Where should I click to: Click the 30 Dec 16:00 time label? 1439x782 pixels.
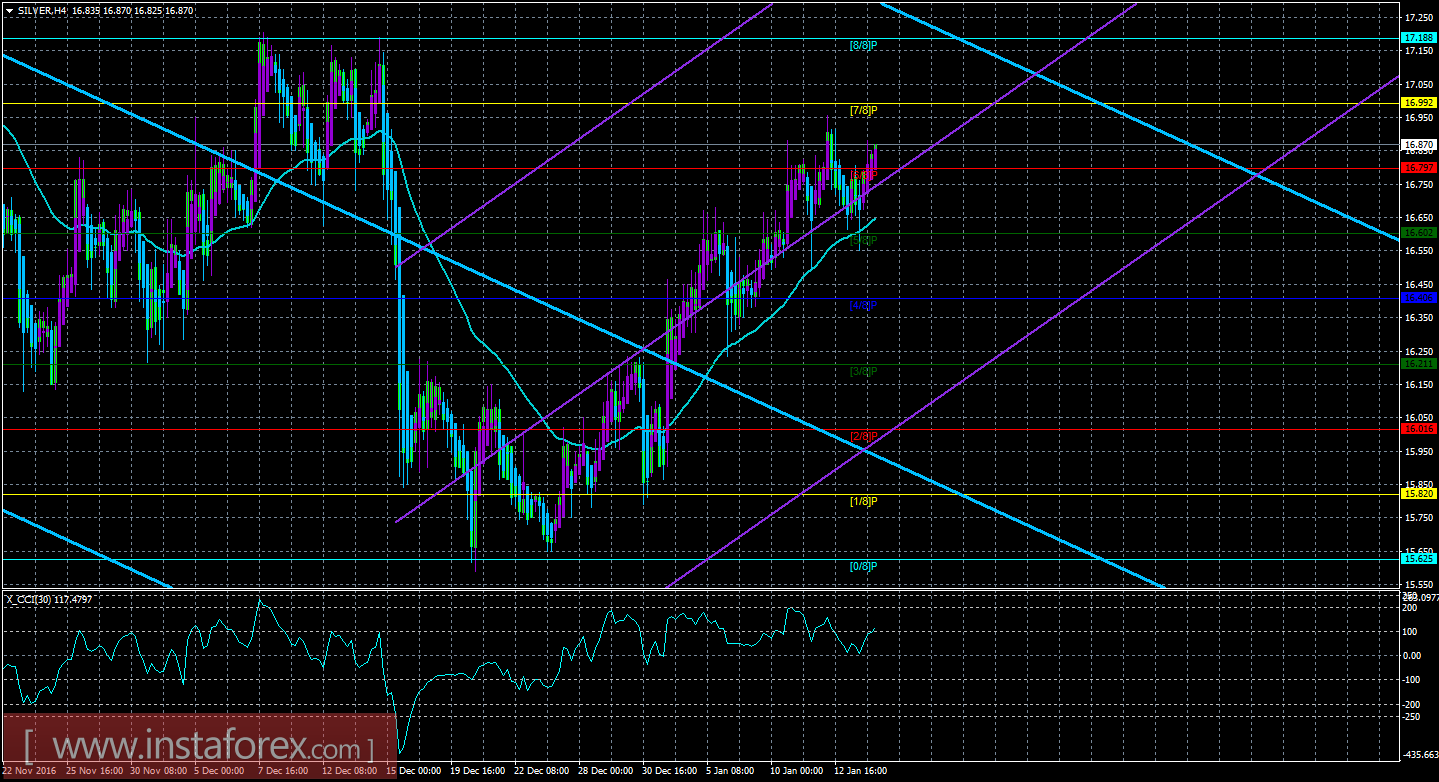pos(669,772)
